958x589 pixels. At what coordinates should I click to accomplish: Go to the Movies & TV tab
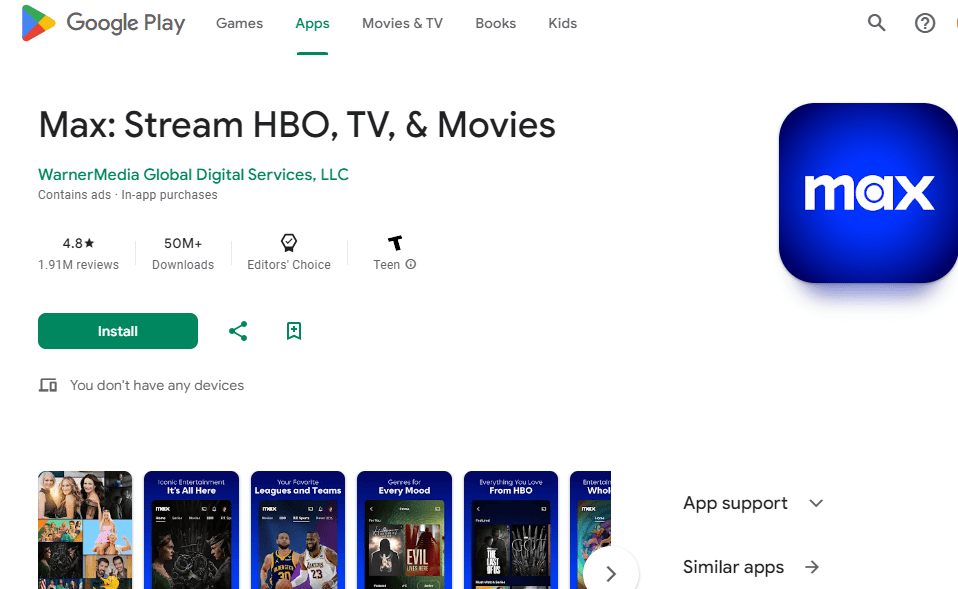(x=402, y=23)
